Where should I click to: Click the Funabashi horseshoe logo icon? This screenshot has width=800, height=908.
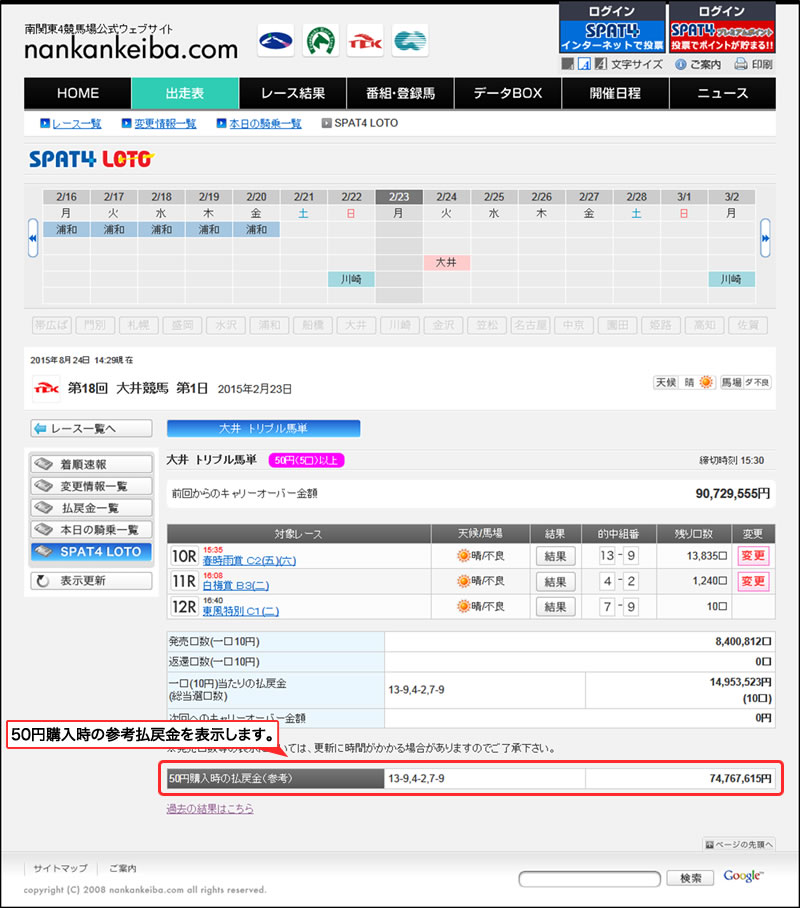321,41
